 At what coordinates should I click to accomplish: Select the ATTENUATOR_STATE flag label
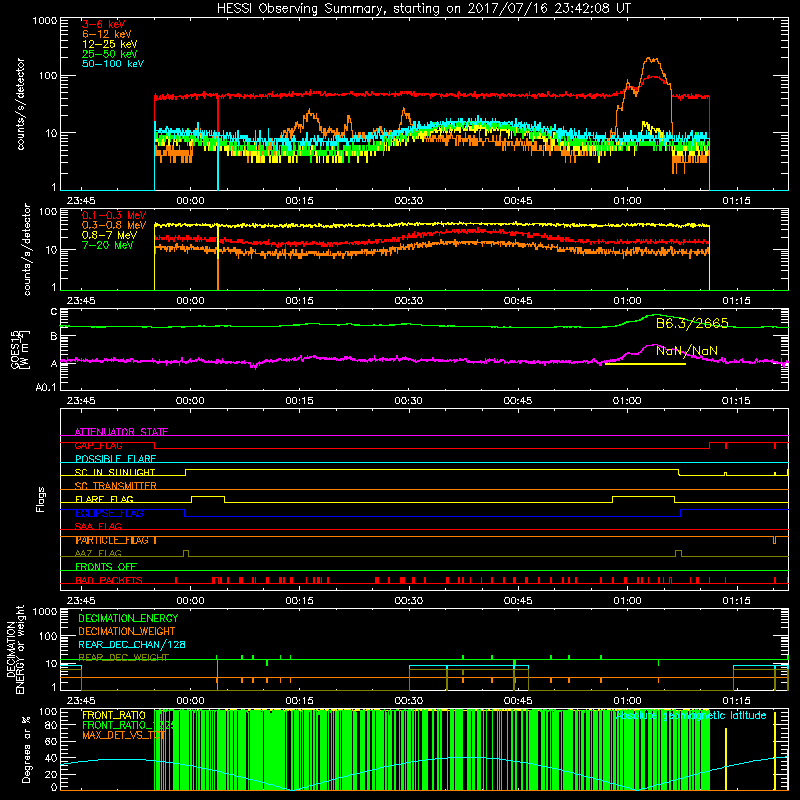[x=121, y=432]
